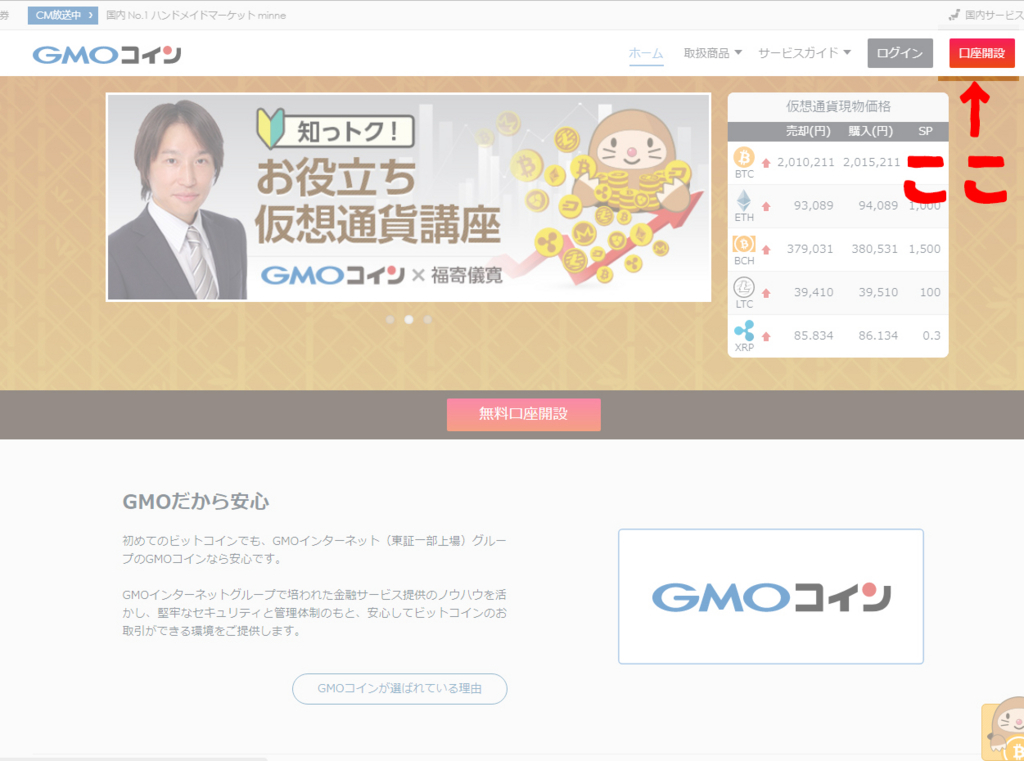The height and width of the screenshot is (761, 1024).
Task: Click the 売却(円) column header
Action: pos(808,131)
